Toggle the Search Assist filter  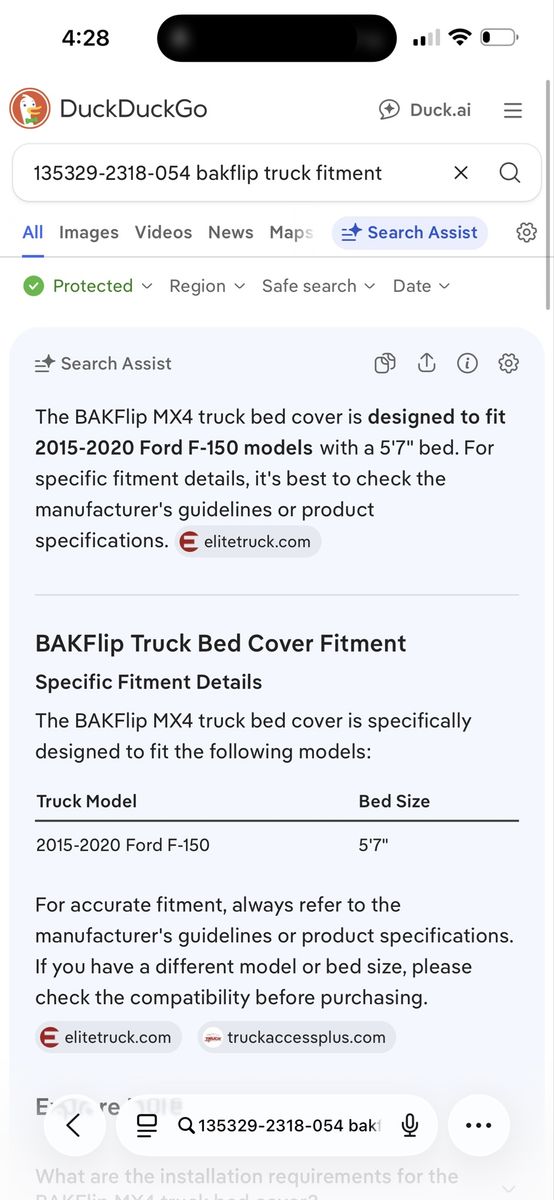coord(410,232)
